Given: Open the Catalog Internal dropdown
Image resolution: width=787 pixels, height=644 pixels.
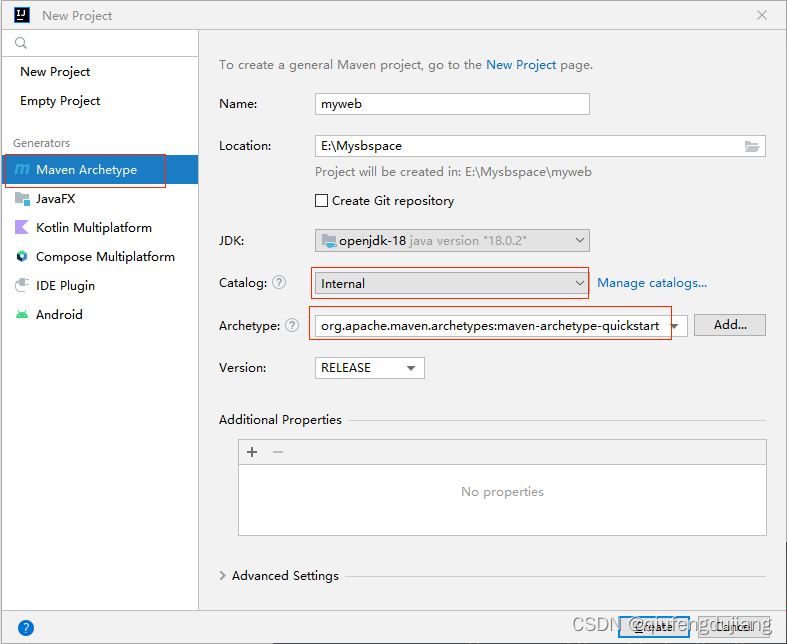Looking at the screenshot, I should (452, 284).
